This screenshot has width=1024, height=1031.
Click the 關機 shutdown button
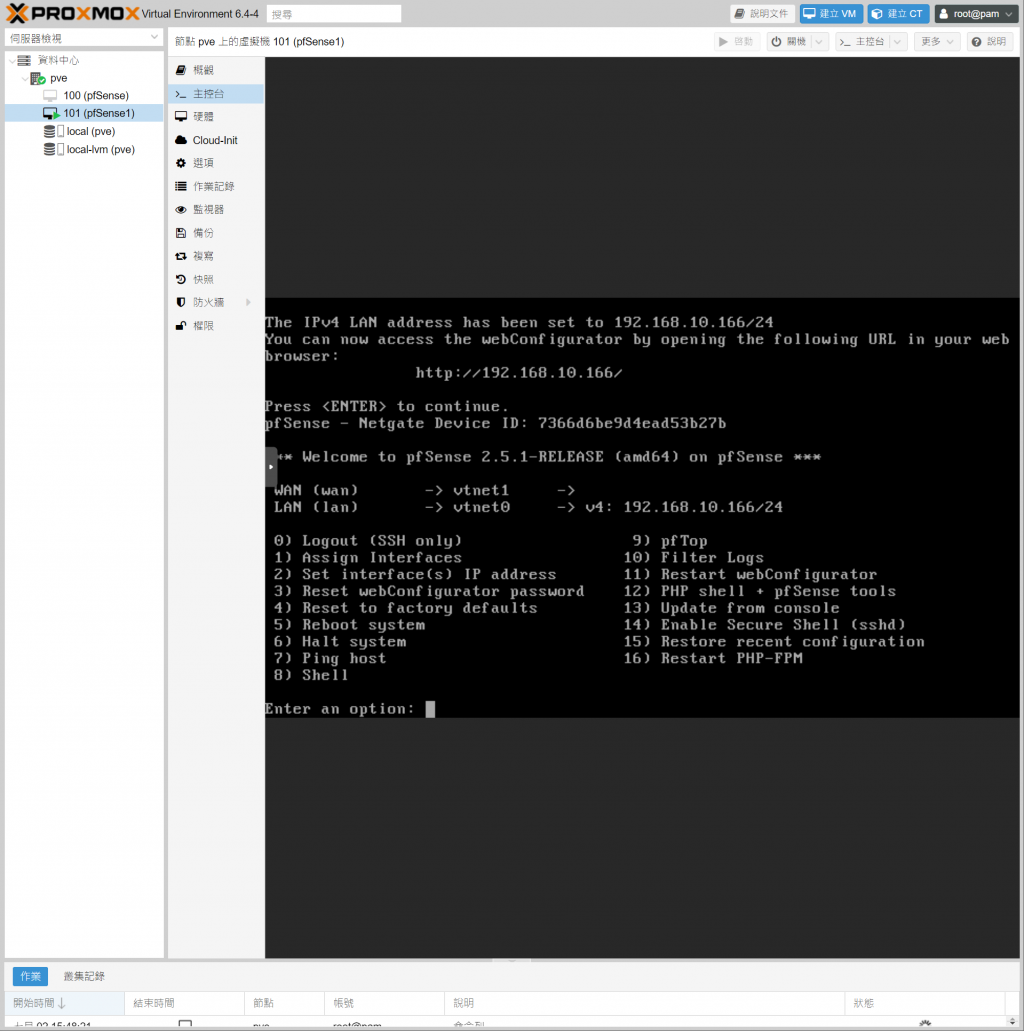(789, 41)
